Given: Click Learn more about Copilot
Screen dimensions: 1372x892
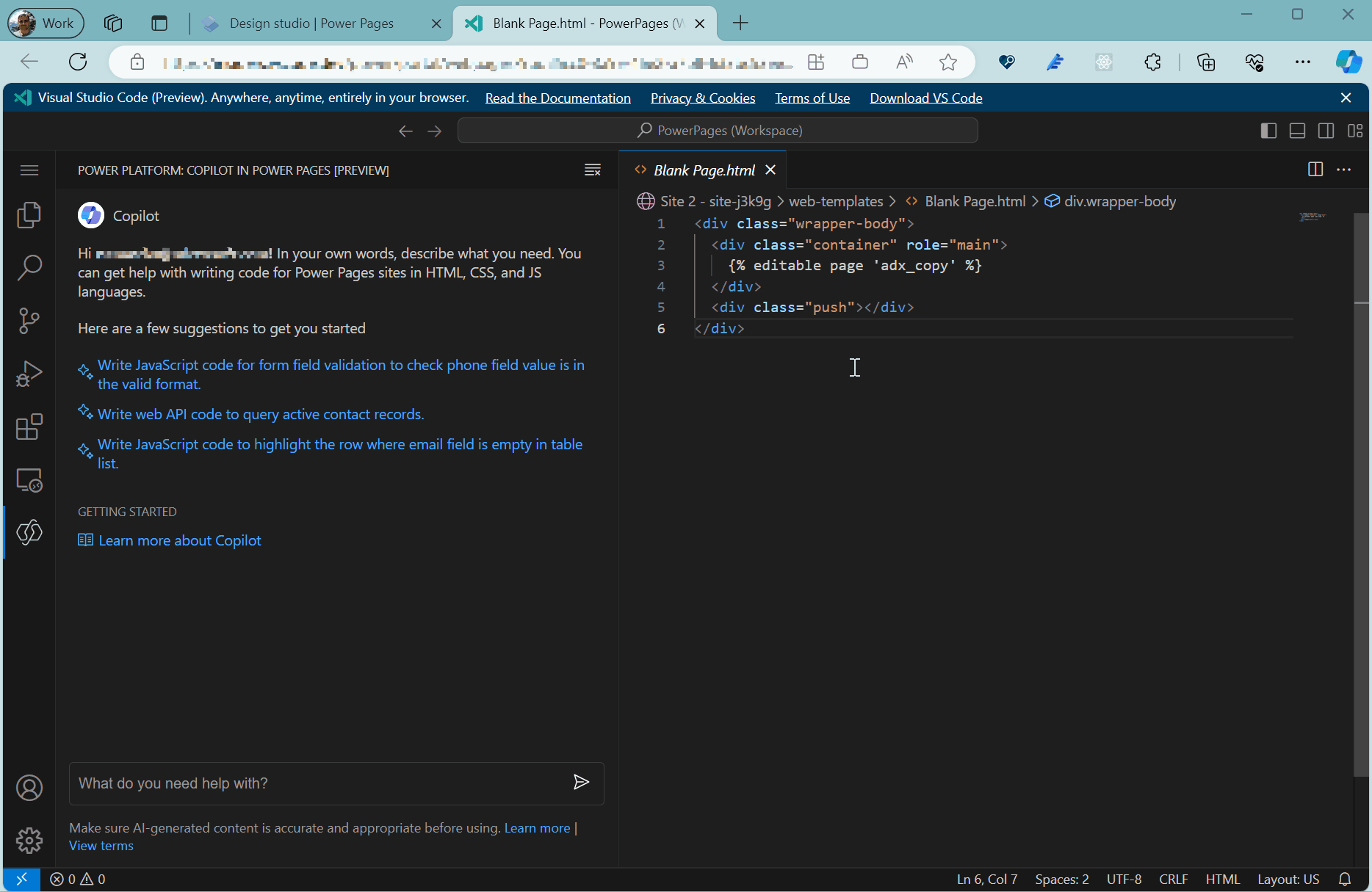Looking at the screenshot, I should 179,540.
